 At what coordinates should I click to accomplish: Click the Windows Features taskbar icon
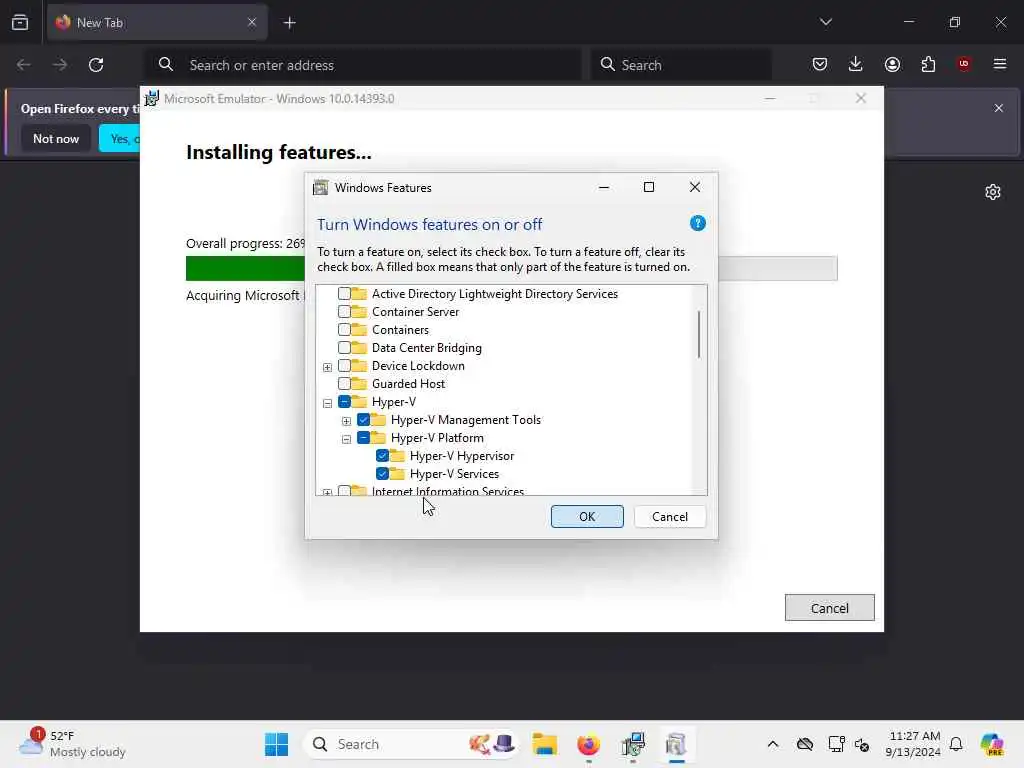(x=677, y=744)
